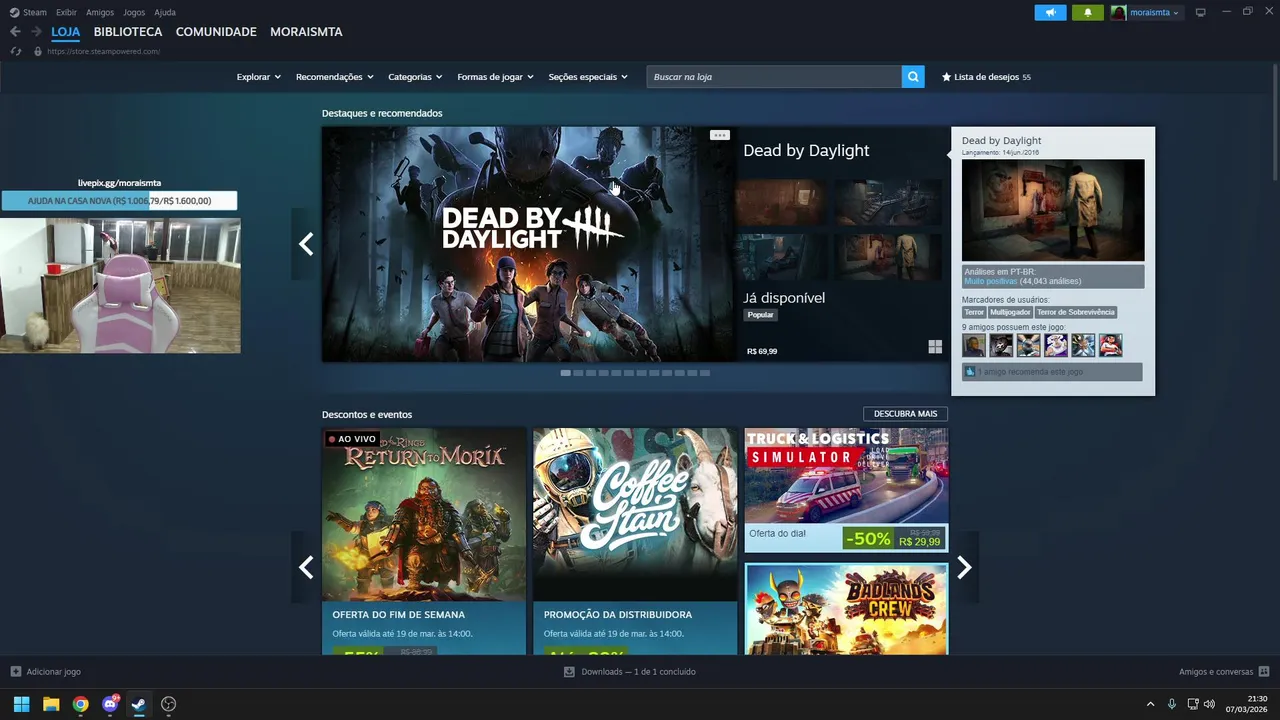The width and height of the screenshot is (1280, 720).
Task: Click the Multijogador user tag
Action: [x=1010, y=312]
